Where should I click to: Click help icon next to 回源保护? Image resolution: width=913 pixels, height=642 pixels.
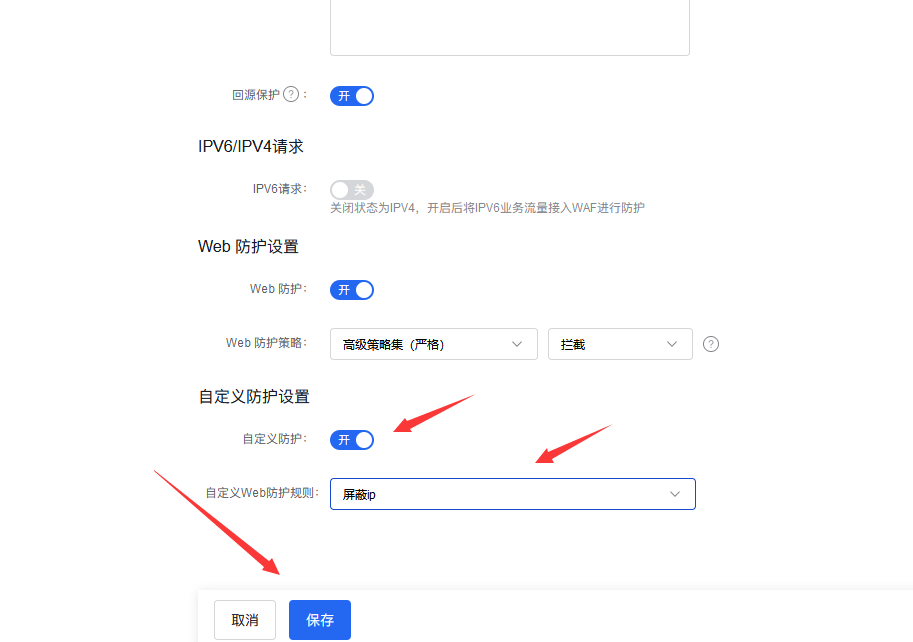291,94
